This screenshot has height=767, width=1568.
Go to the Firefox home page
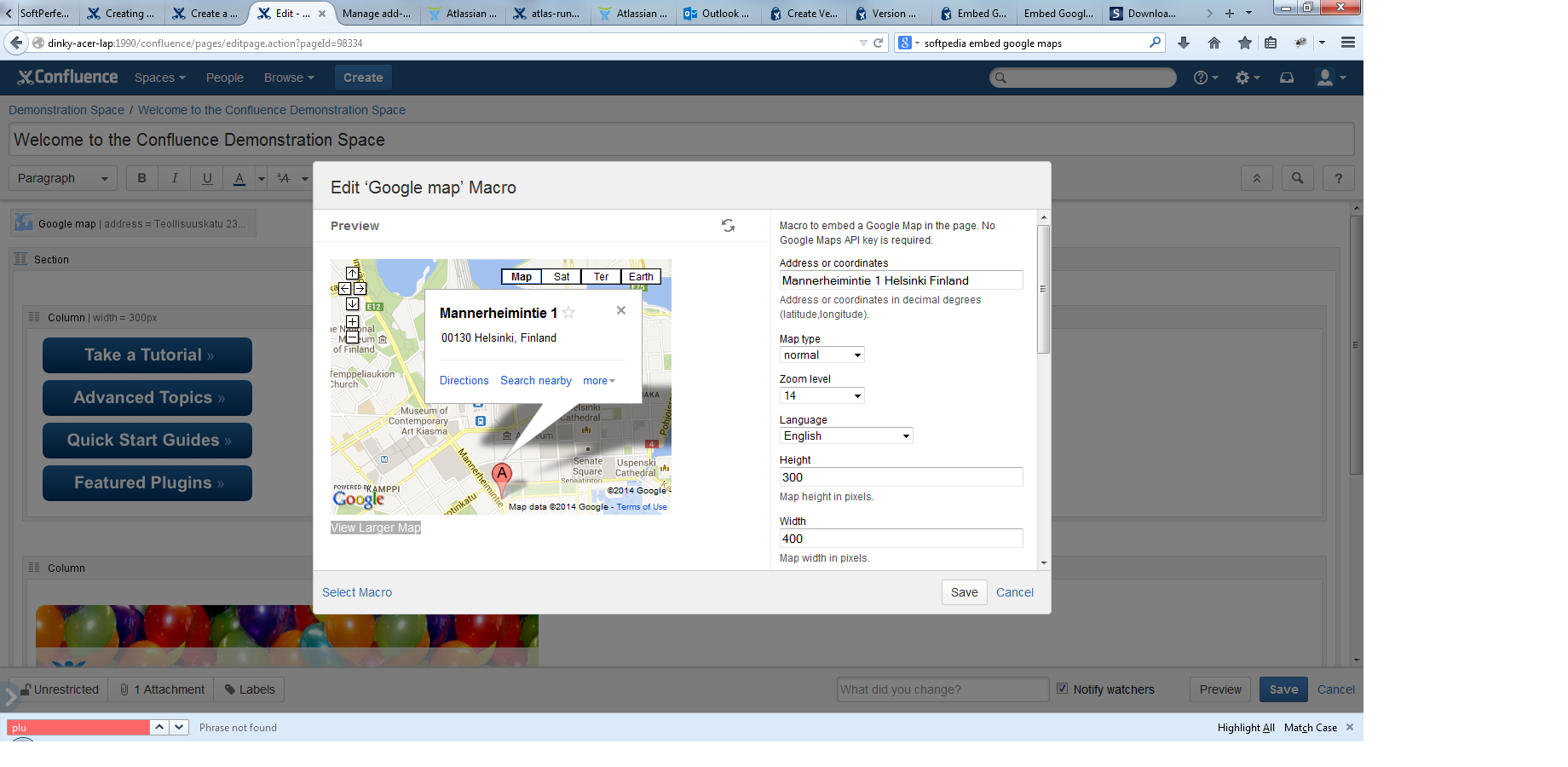[1214, 43]
